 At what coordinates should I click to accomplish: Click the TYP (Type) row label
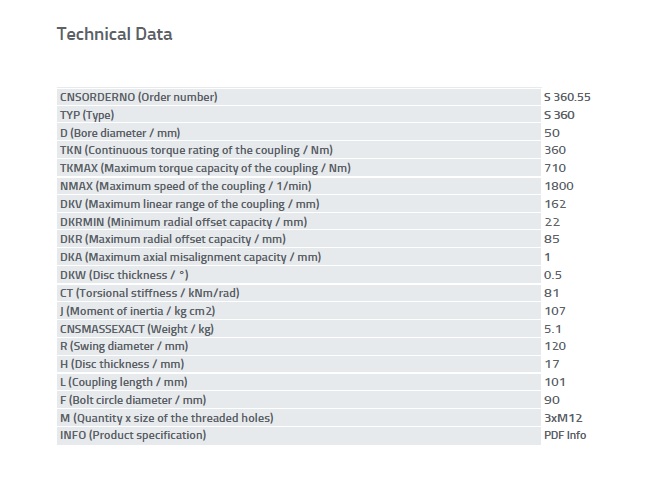point(87,115)
